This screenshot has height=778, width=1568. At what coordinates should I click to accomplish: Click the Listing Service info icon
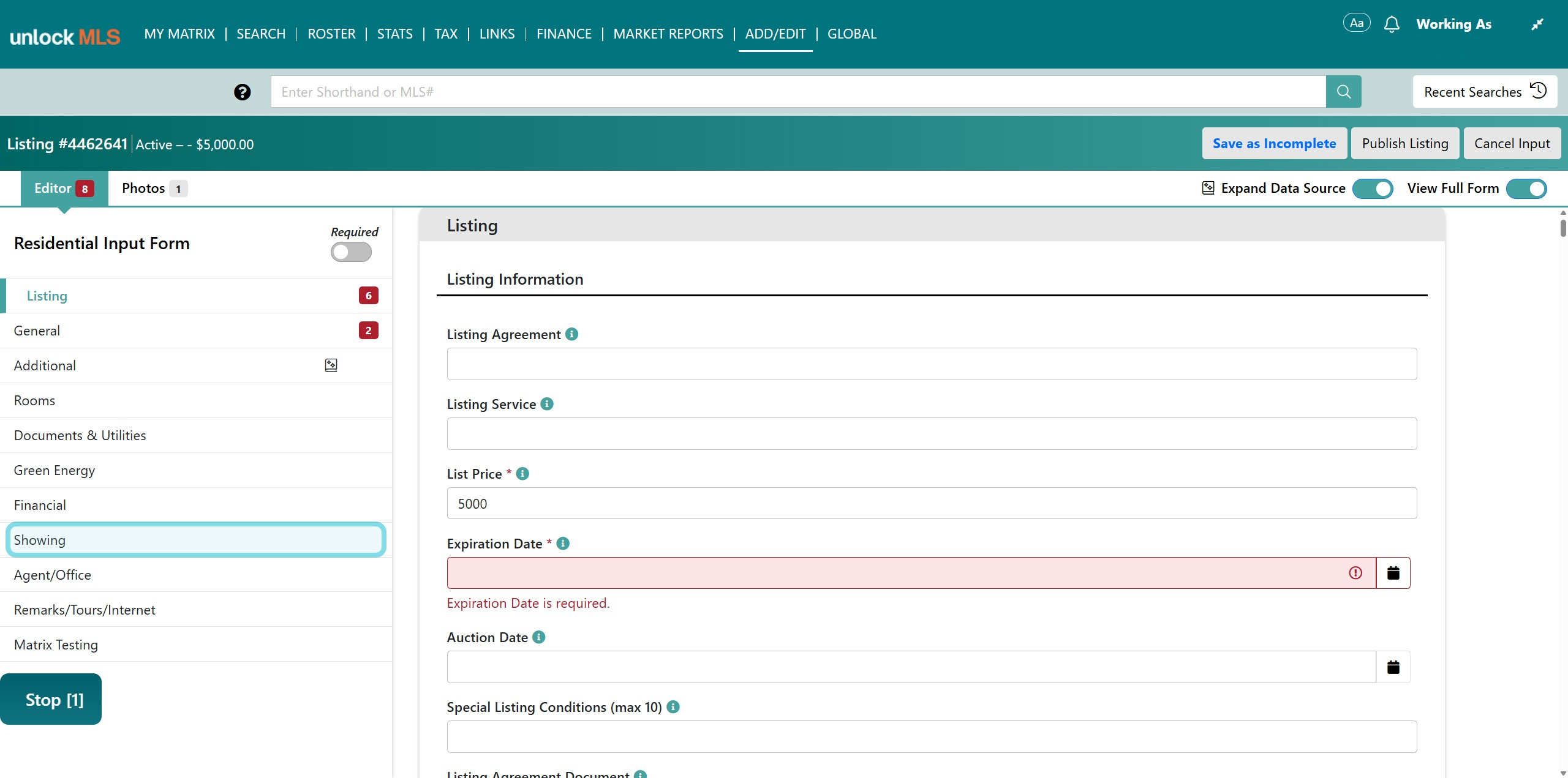point(547,404)
